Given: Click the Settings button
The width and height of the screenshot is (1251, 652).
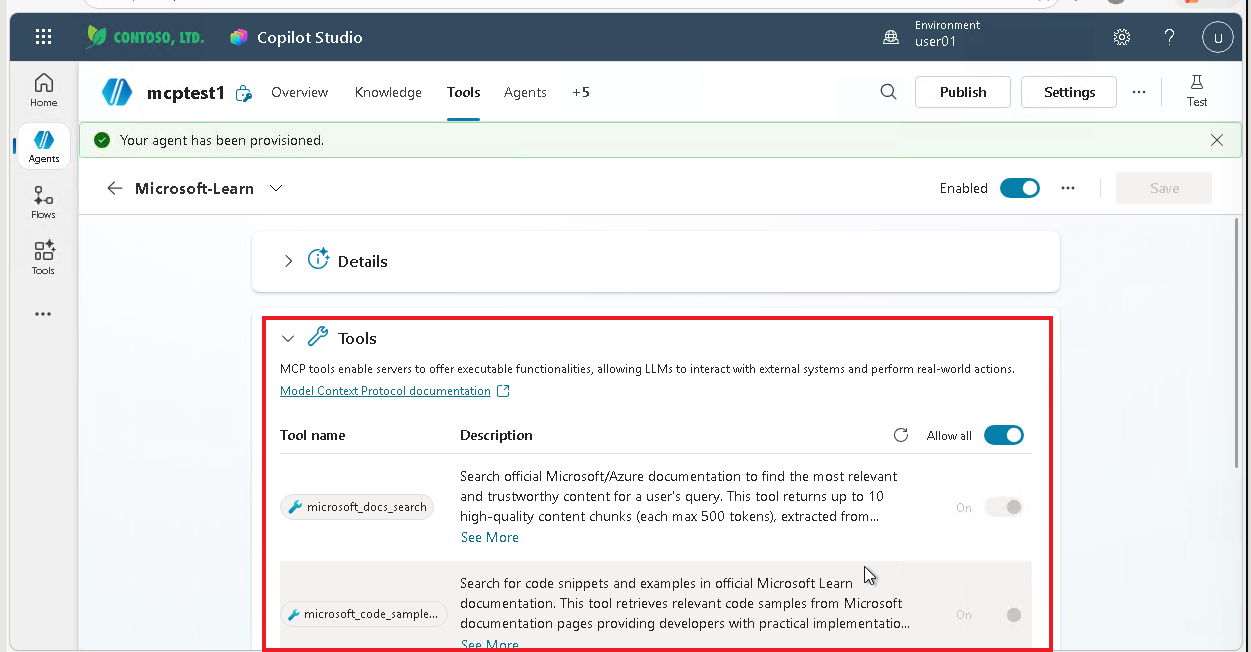Looking at the screenshot, I should (x=1069, y=92).
